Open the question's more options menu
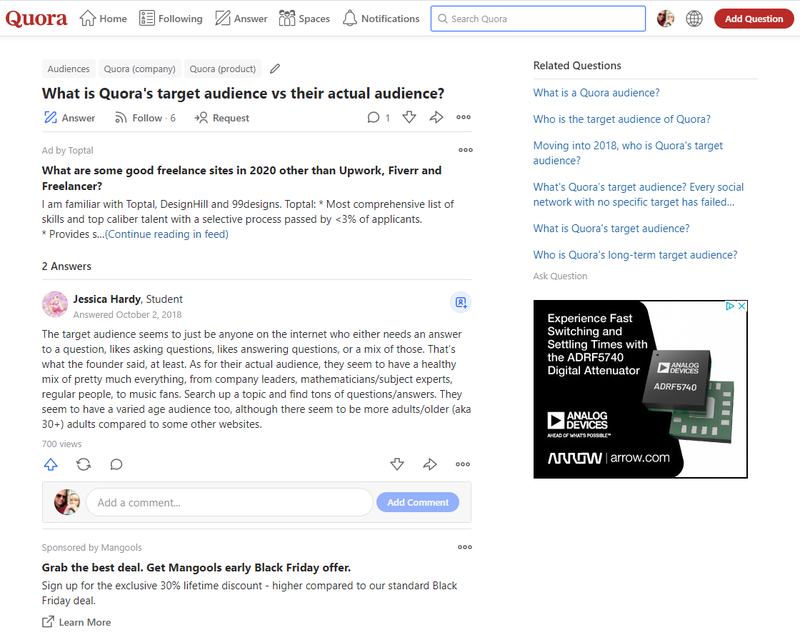The height and width of the screenshot is (640, 800). pos(463,117)
